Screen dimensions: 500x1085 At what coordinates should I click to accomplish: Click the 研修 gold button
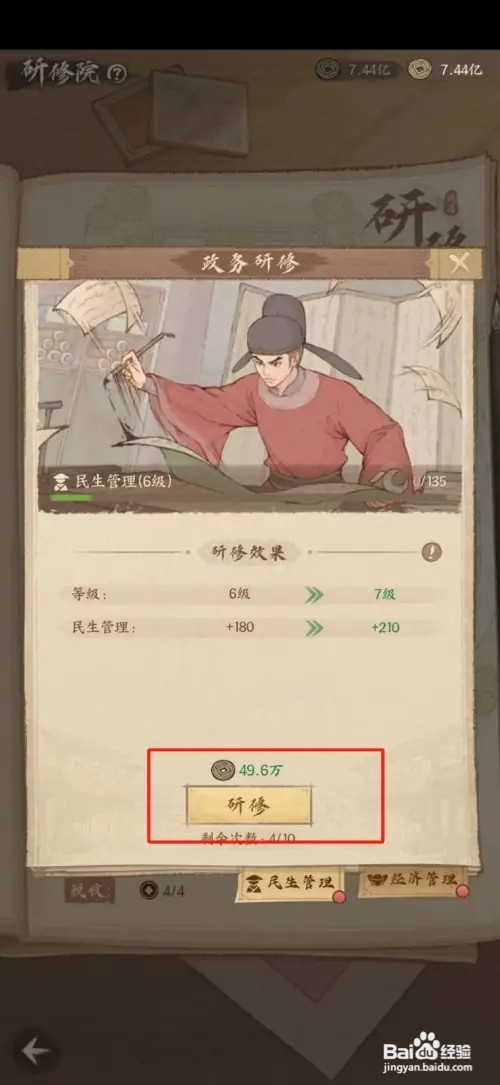pos(248,805)
